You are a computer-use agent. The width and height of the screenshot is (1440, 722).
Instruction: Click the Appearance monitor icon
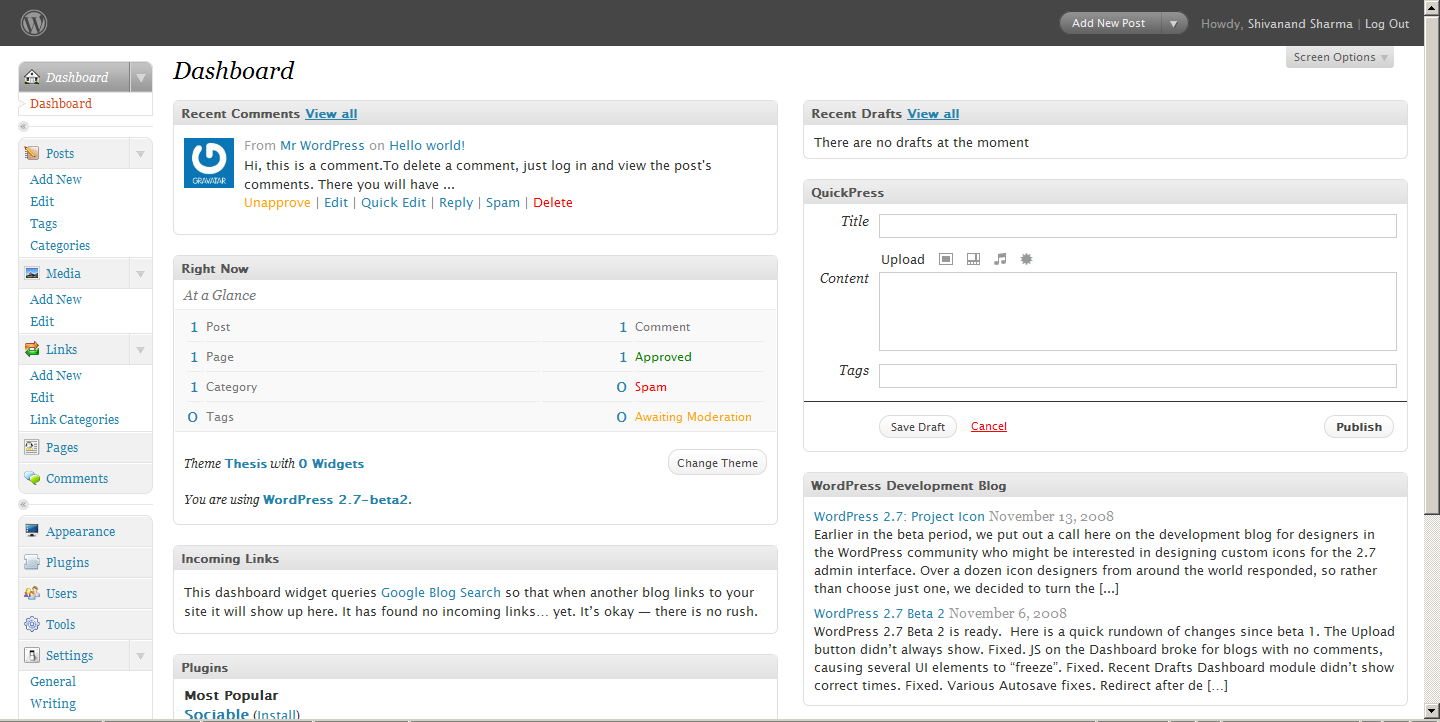[x=32, y=531]
